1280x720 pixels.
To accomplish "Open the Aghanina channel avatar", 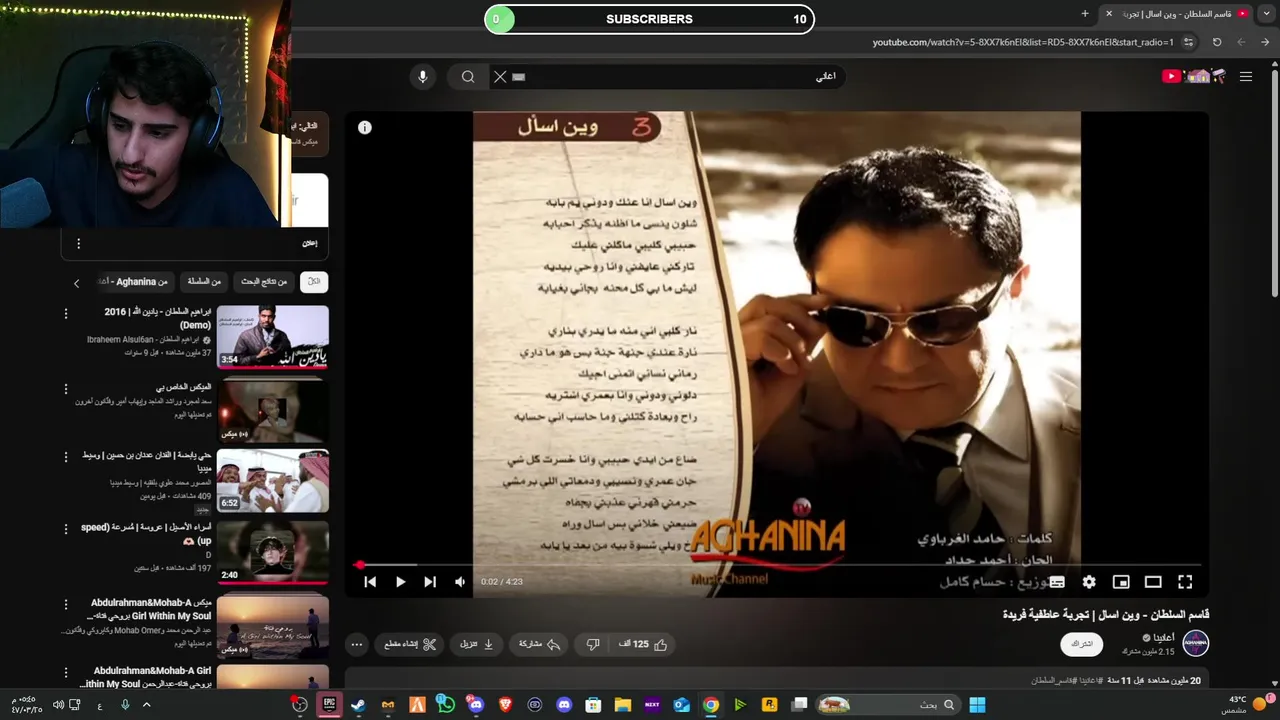I will (x=1195, y=643).
